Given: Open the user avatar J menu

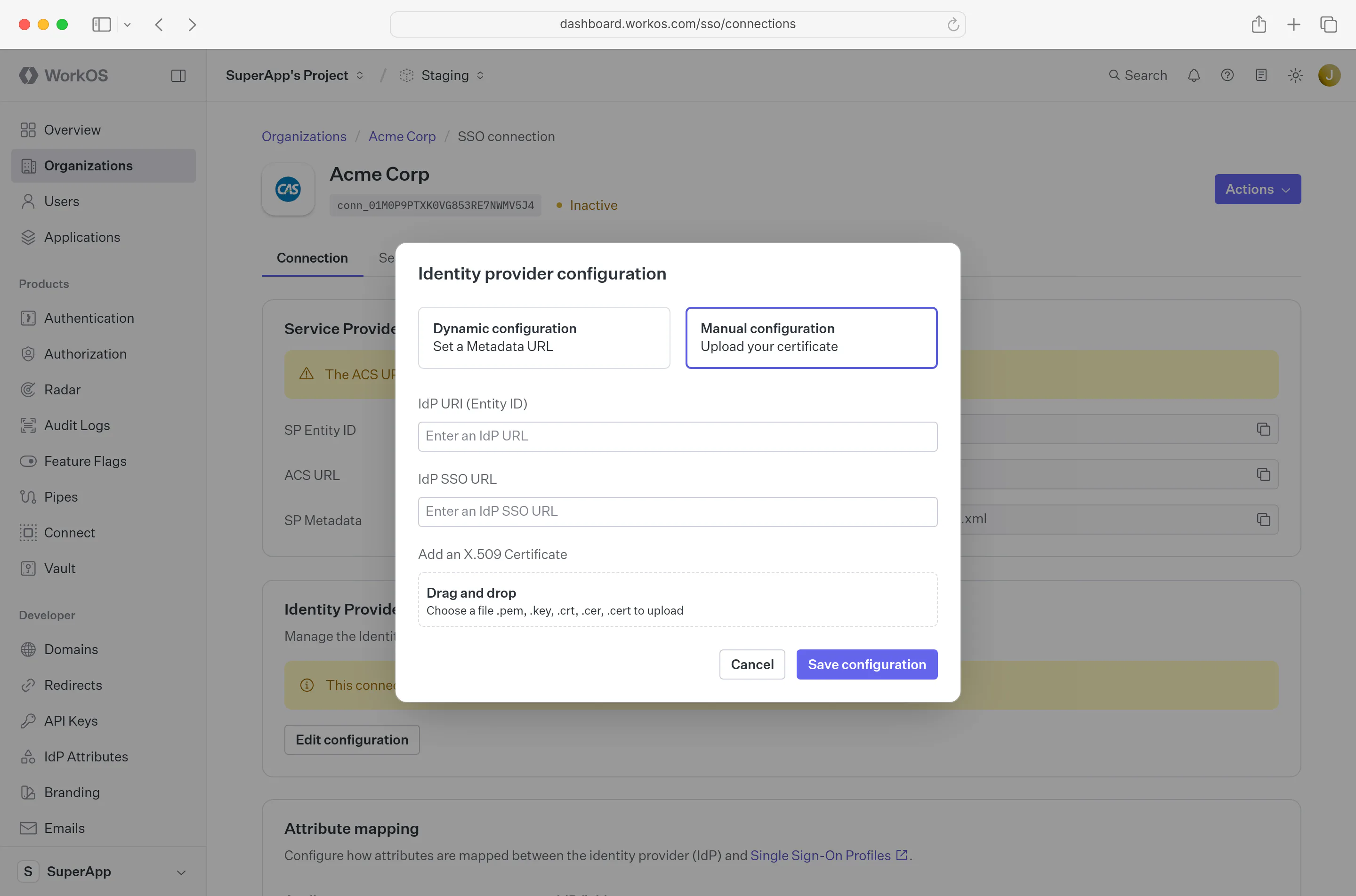Looking at the screenshot, I should 1329,75.
